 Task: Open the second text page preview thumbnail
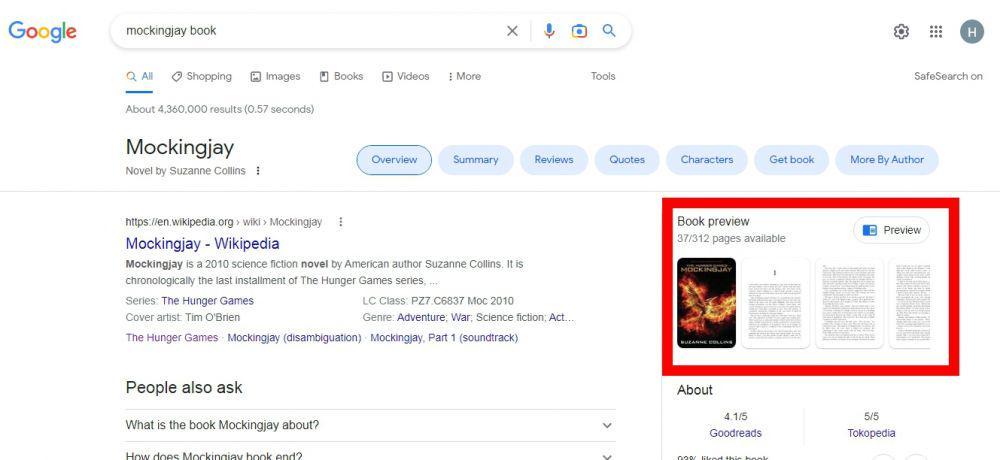[x=849, y=303]
